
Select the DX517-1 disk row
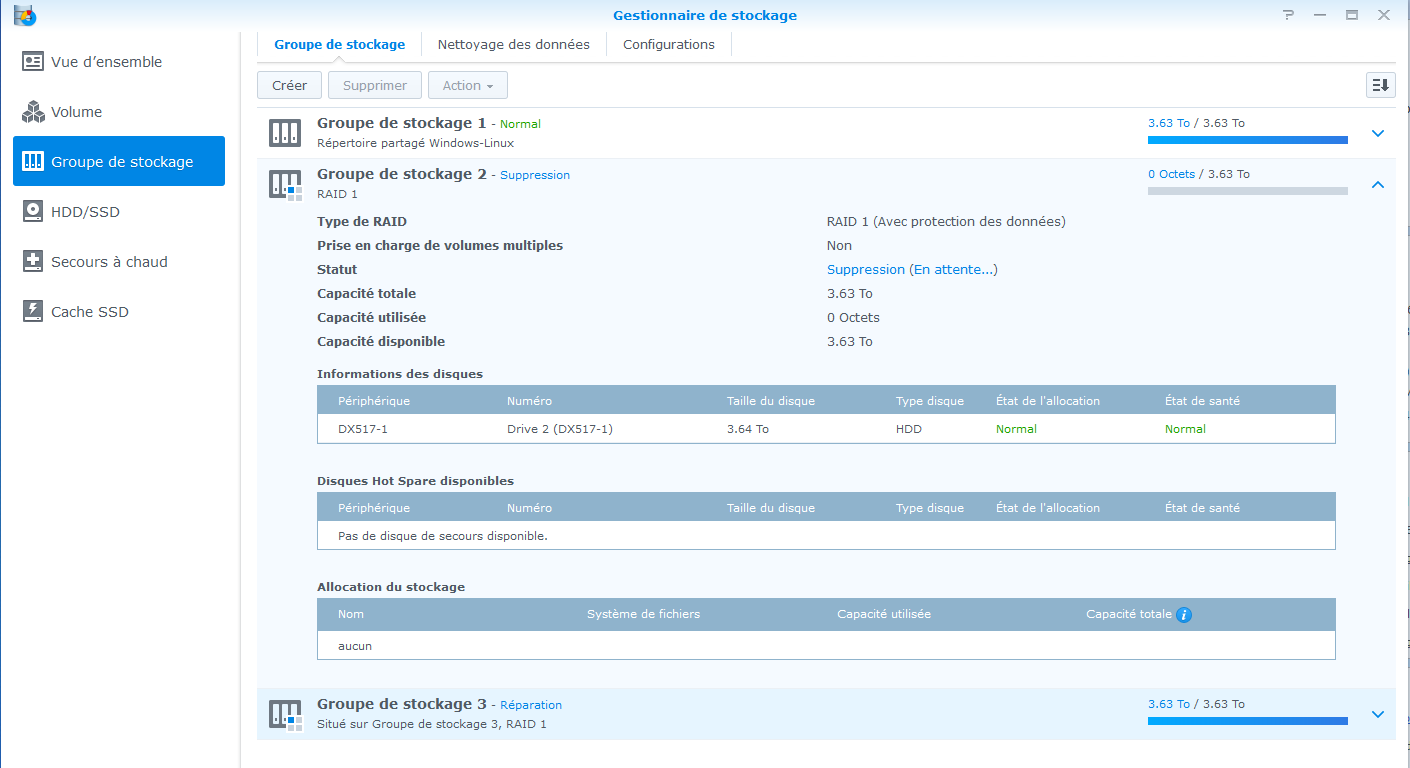(825, 429)
